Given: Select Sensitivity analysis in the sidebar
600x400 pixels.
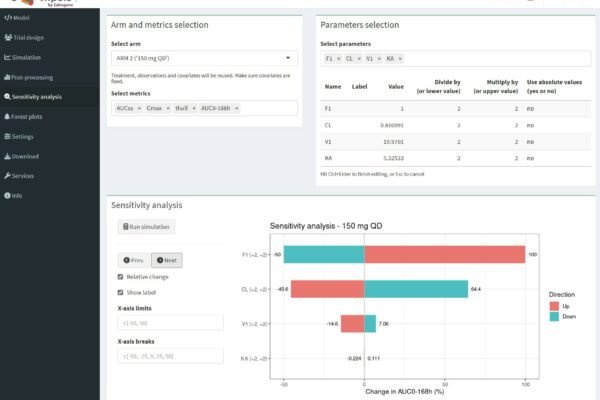Looking at the screenshot, I should [x=36, y=97].
